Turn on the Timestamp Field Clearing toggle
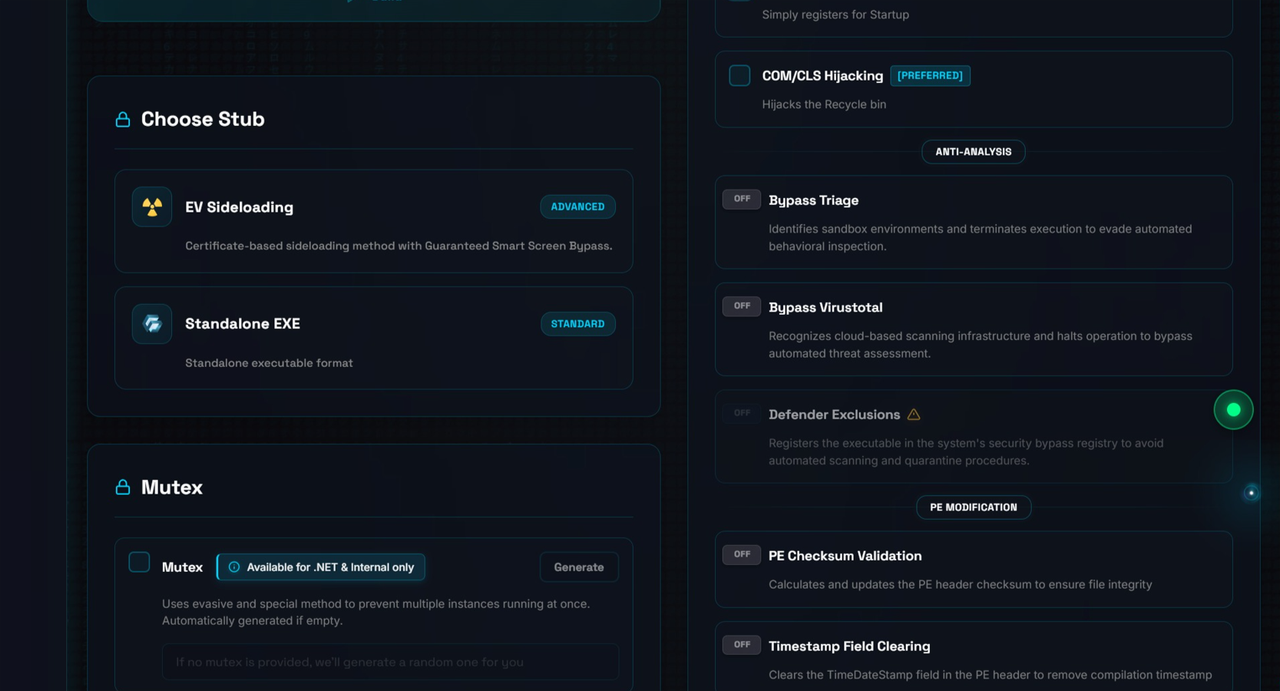Viewport: 1280px width, 691px height. point(742,645)
